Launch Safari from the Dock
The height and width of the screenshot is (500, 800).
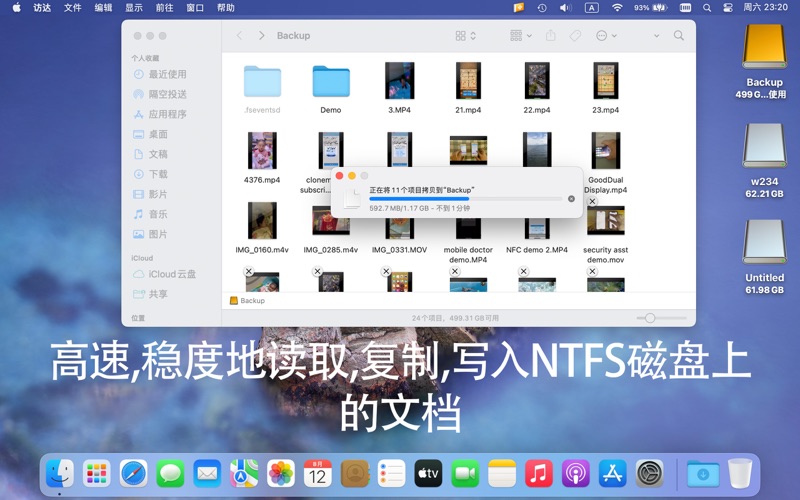134,473
